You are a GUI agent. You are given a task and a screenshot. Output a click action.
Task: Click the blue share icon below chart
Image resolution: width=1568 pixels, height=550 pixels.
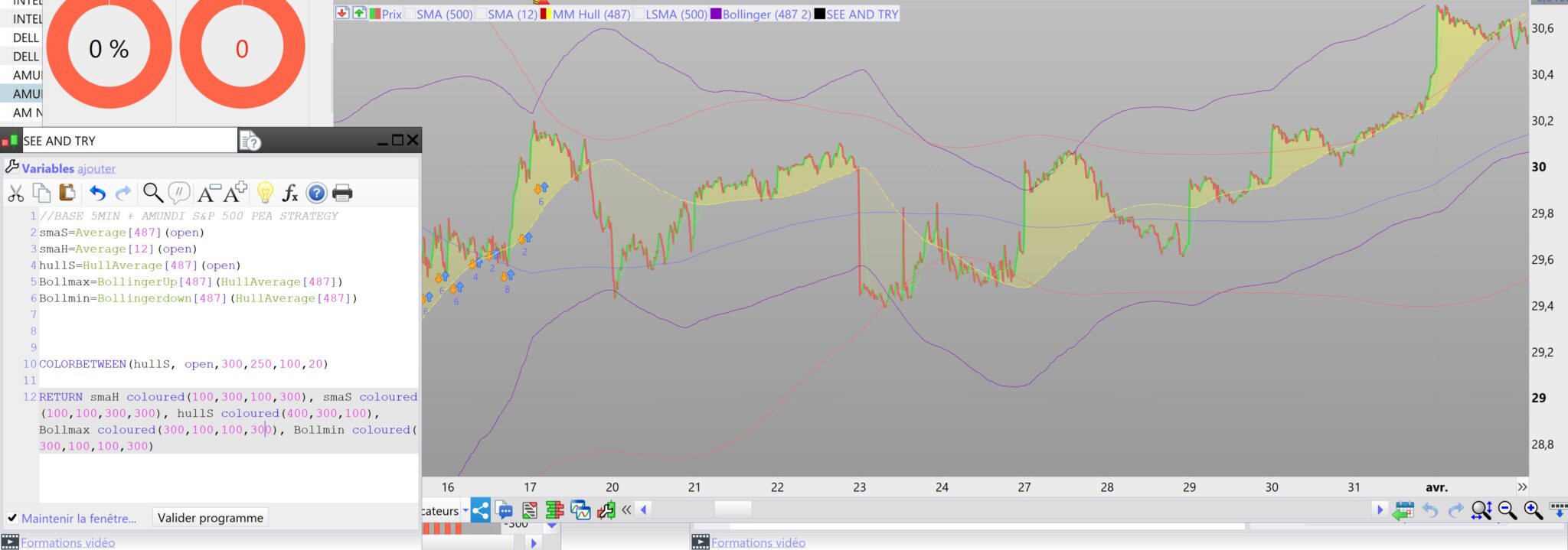tap(480, 510)
